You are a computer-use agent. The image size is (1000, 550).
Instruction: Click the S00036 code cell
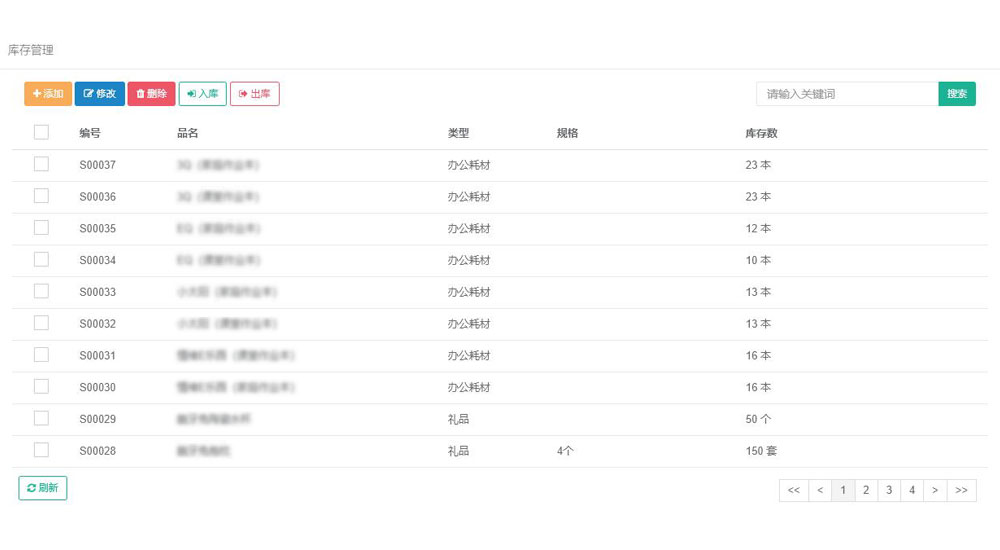point(98,197)
